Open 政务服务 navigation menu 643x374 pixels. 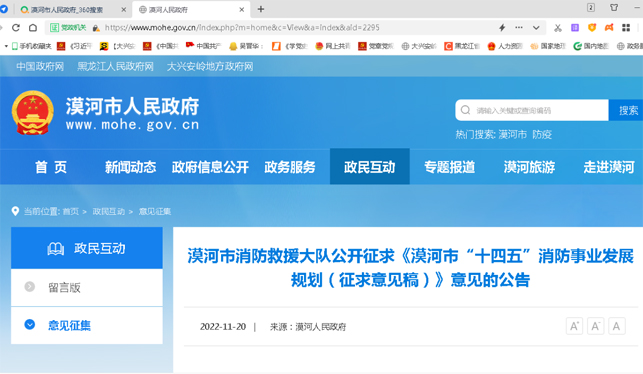[290, 167]
